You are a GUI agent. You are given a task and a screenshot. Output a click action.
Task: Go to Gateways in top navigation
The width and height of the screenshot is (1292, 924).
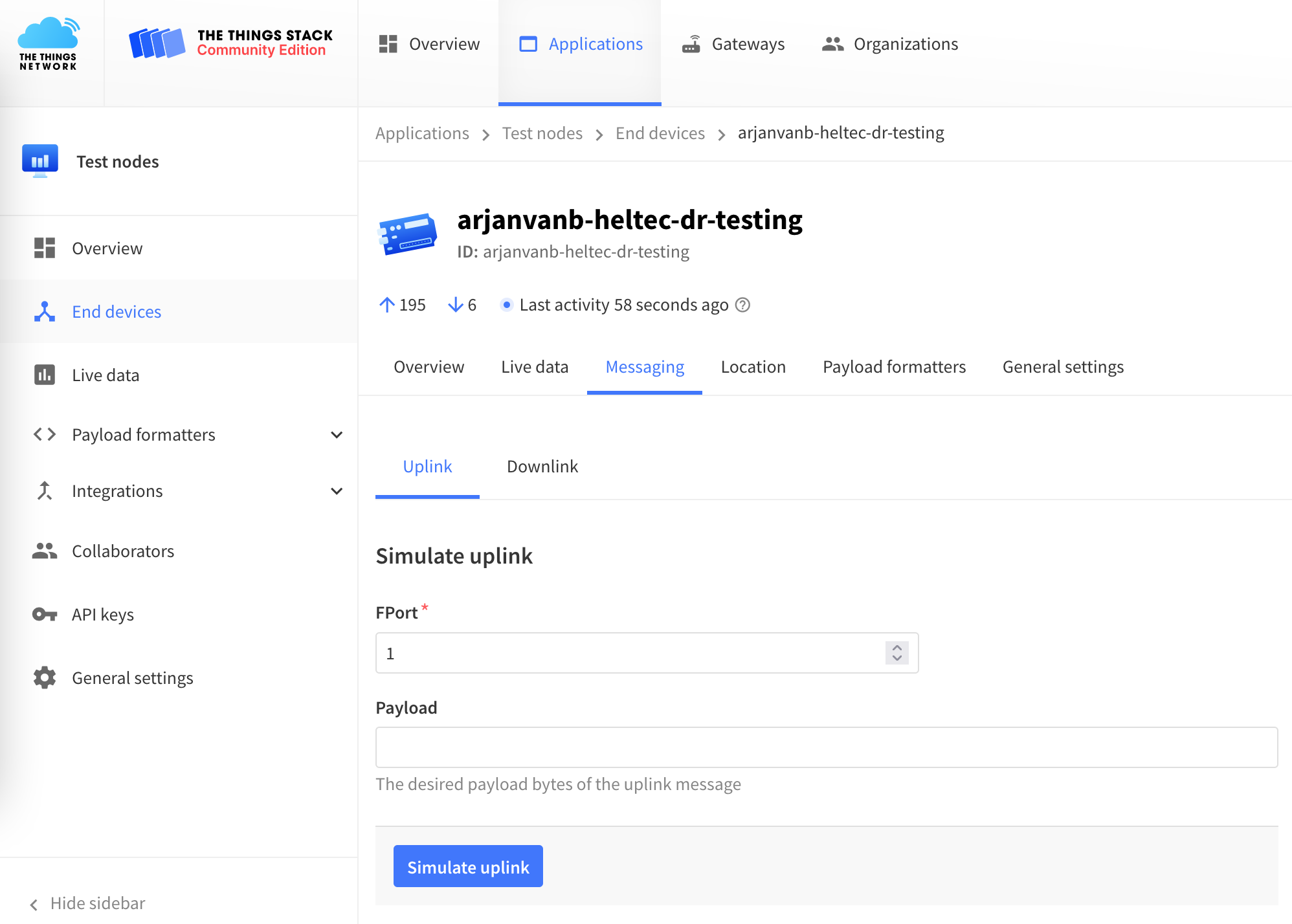[x=733, y=44]
